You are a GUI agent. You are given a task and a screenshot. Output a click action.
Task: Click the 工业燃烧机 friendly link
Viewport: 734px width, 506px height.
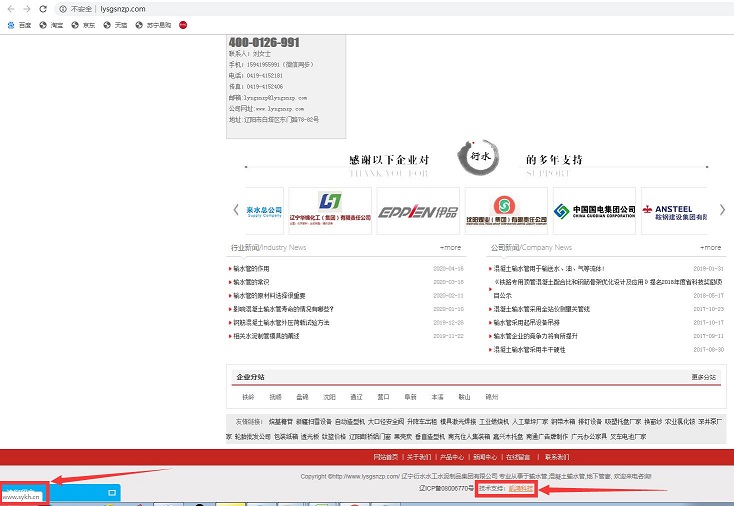(x=494, y=422)
